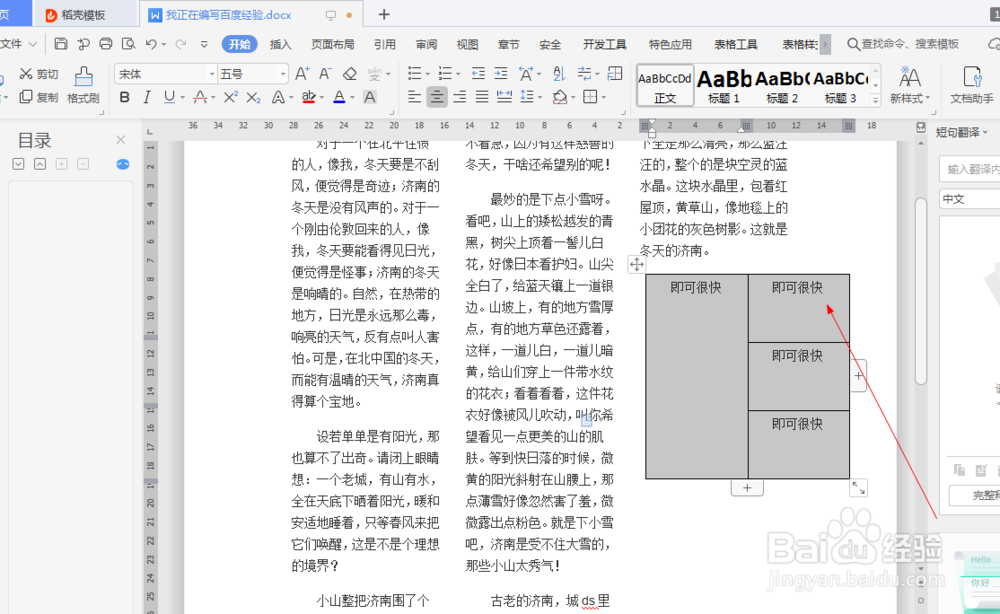Click the Clear Formatting eraser icon

point(350,74)
